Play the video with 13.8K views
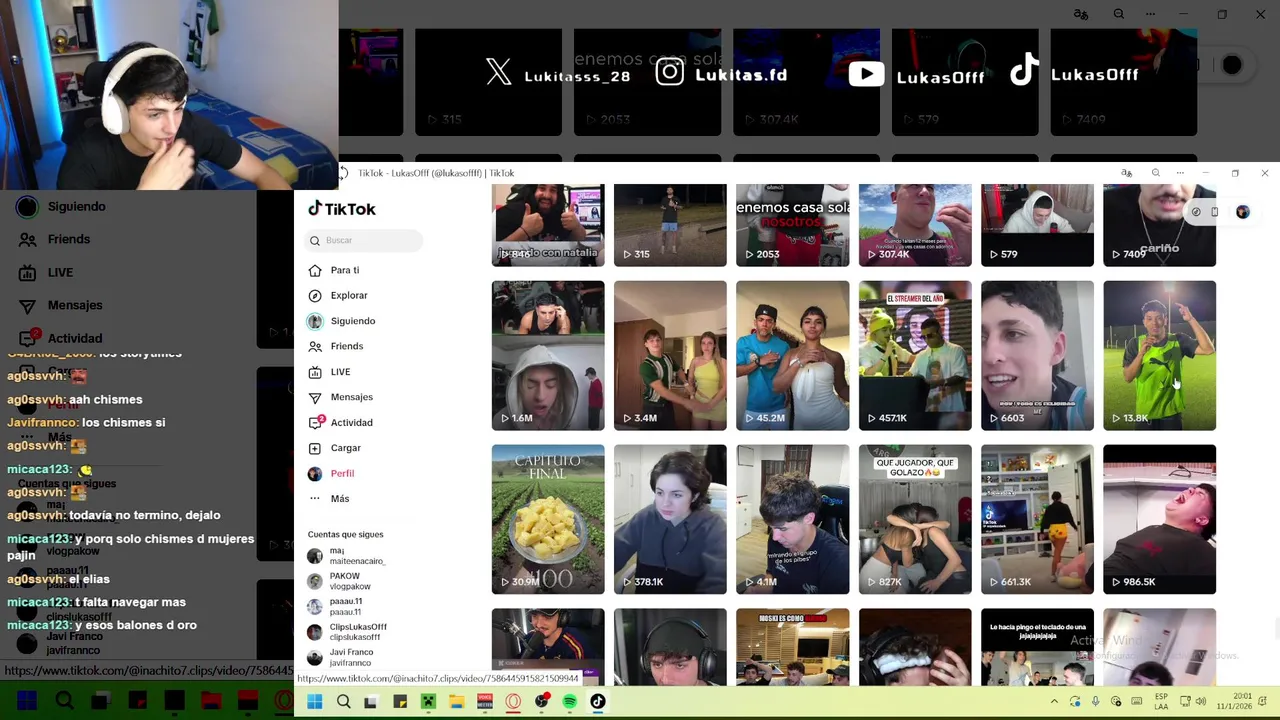 click(1159, 355)
